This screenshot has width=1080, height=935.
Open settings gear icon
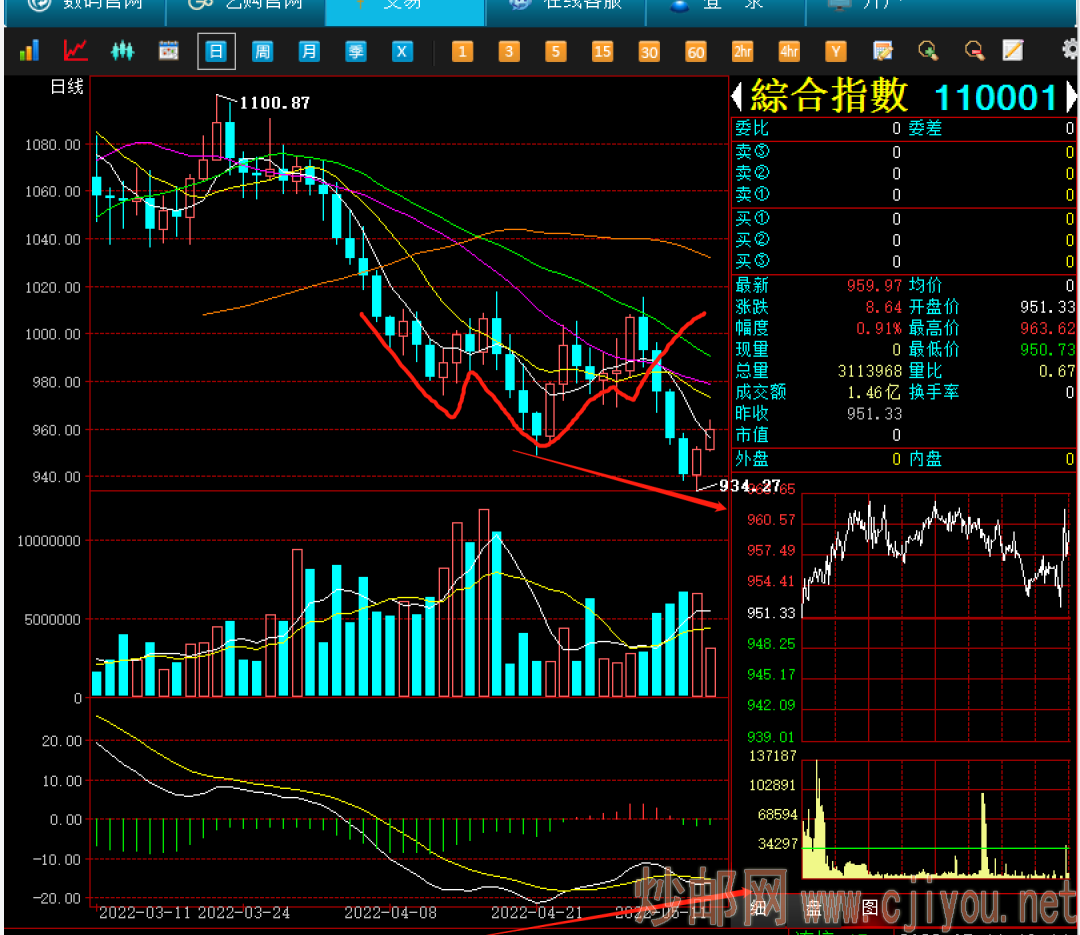click(1069, 50)
